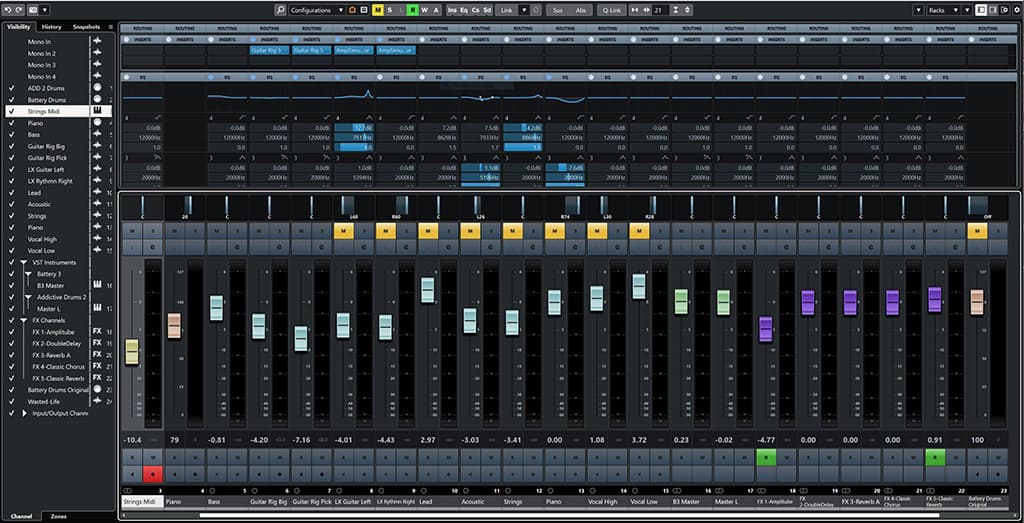
Task: Deactivate all mutes with yellow M button
Action: [377, 9]
